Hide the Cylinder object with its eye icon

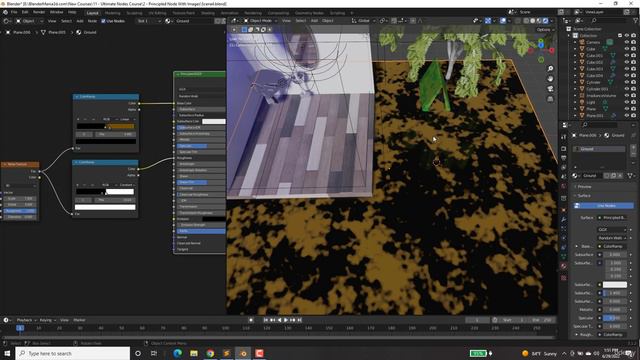[627, 82]
